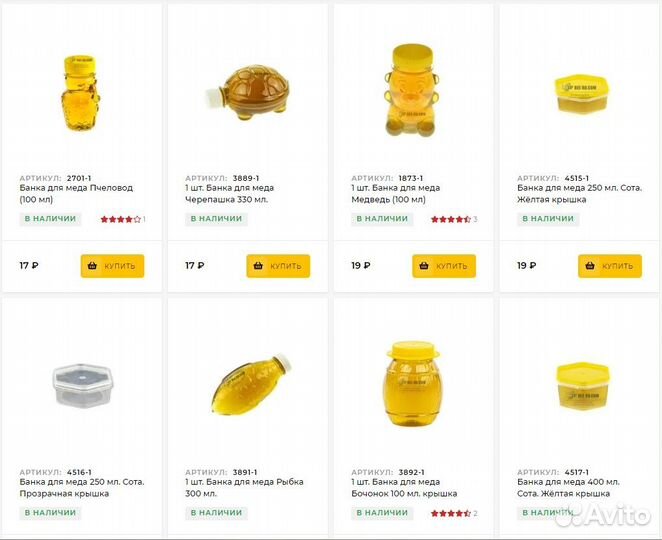Buy the Пчеловод jar for 17 ₽
Viewport: 662px width, 540px height.
(113, 266)
